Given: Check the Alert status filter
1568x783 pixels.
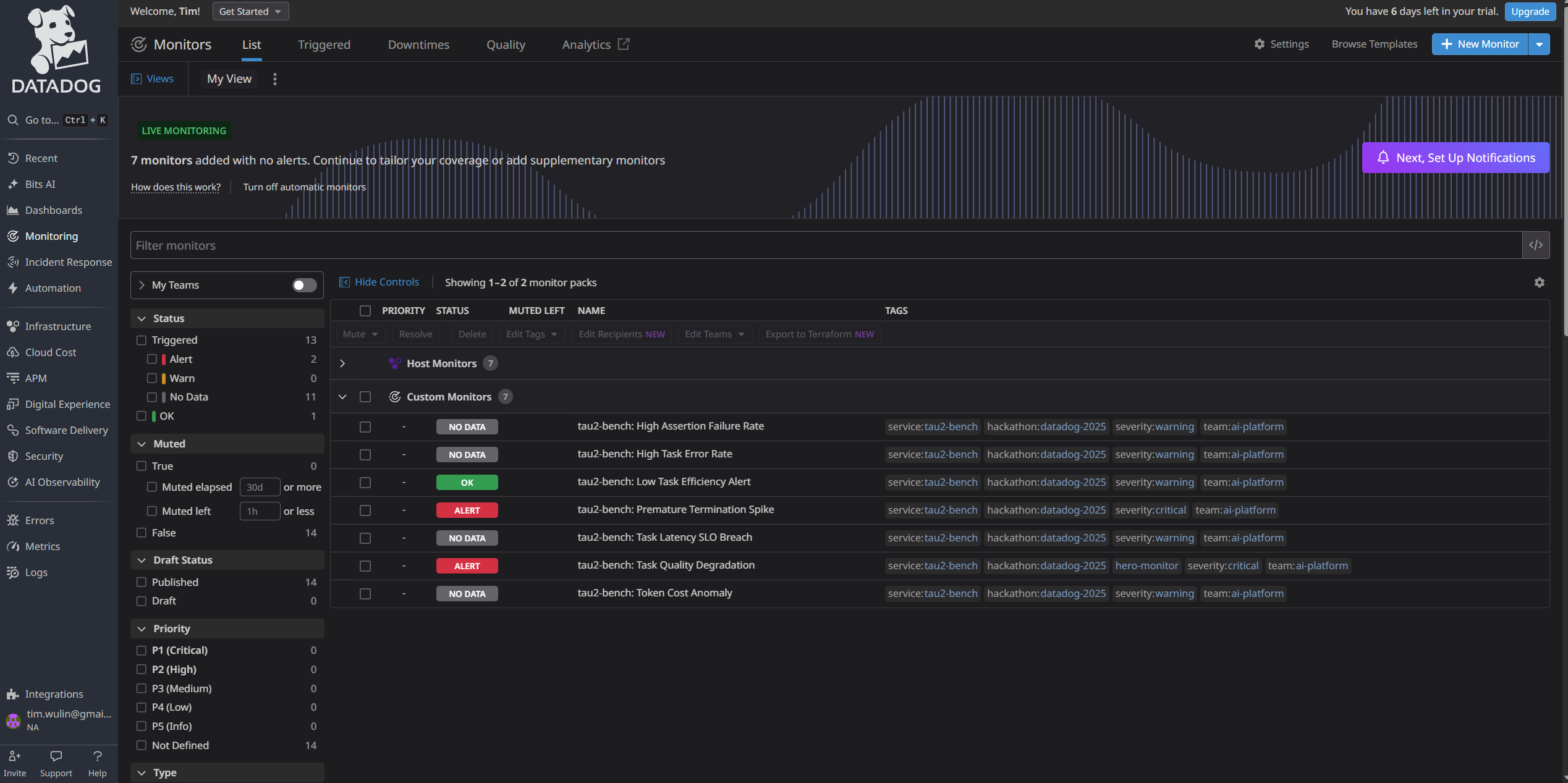Looking at the screenshot, I should [x=152, y=359].
